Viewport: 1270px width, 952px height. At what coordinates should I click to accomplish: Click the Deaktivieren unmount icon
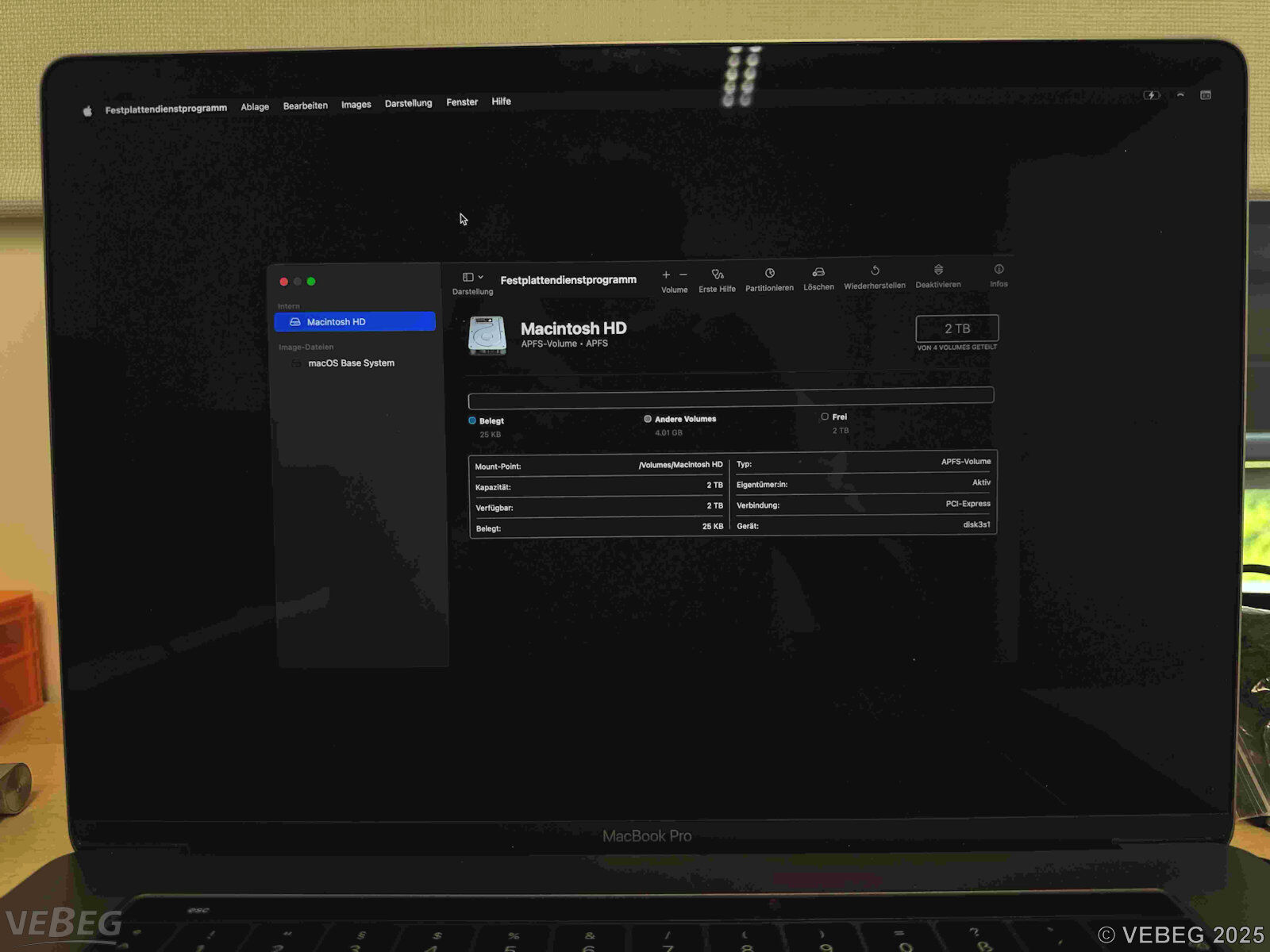coord(938,271)
